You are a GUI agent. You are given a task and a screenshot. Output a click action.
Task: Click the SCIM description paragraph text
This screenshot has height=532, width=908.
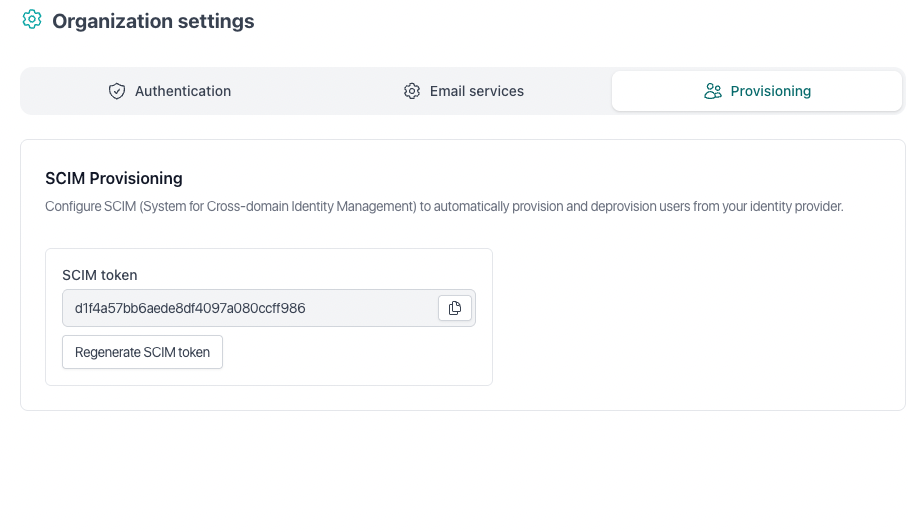click(444, 207)
